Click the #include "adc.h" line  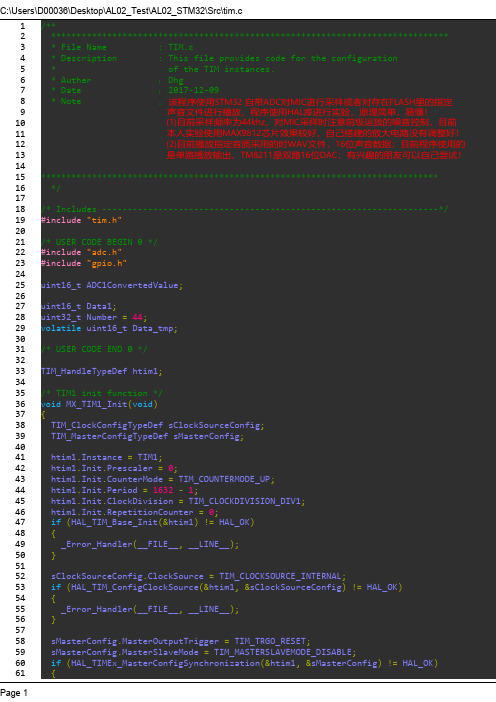[x=81, y=253]
